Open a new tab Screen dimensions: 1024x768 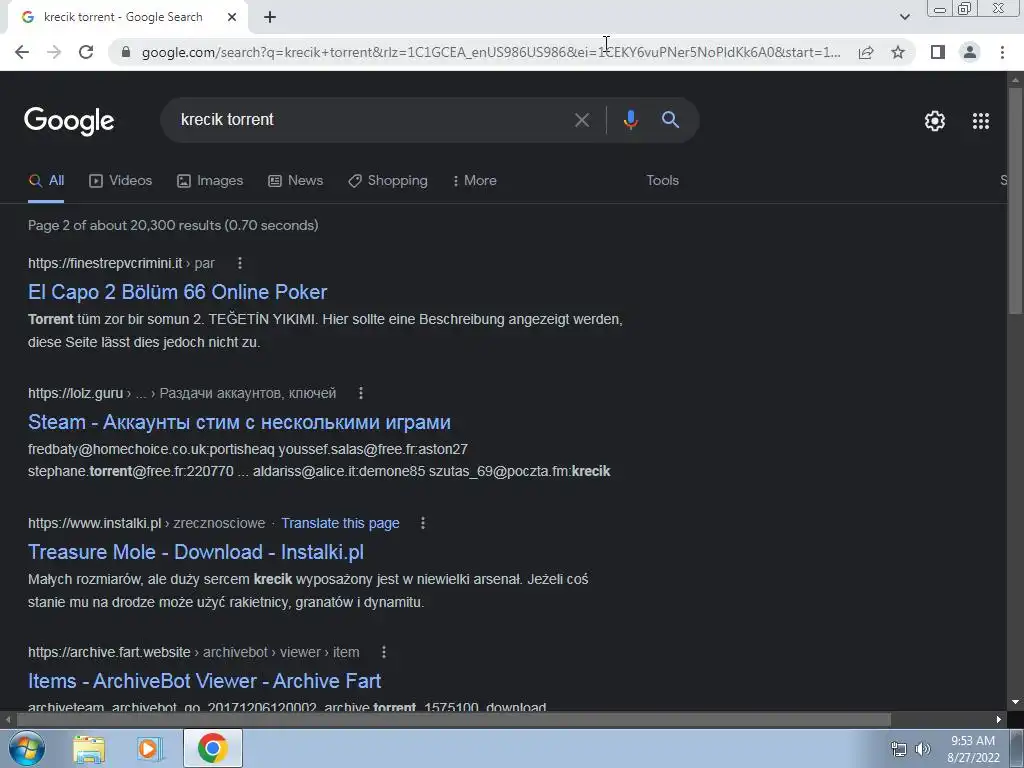(270, 17)
